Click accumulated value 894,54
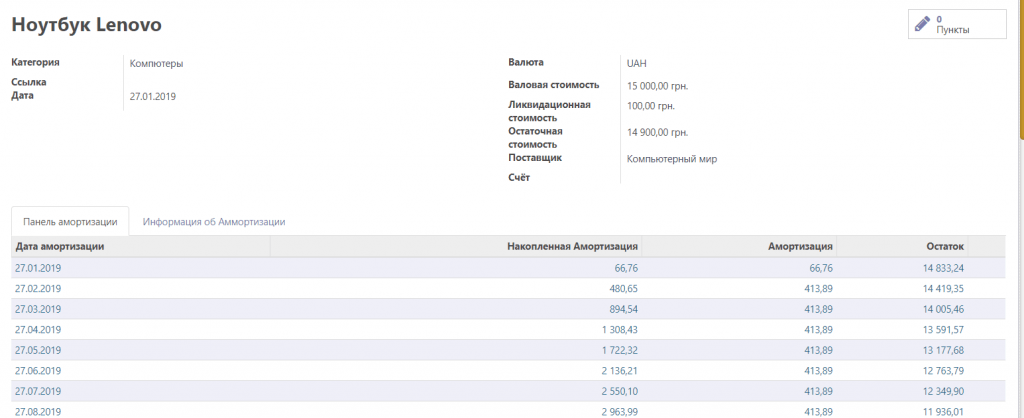Screen dimensions: 1024x418 tap(624, 309)
